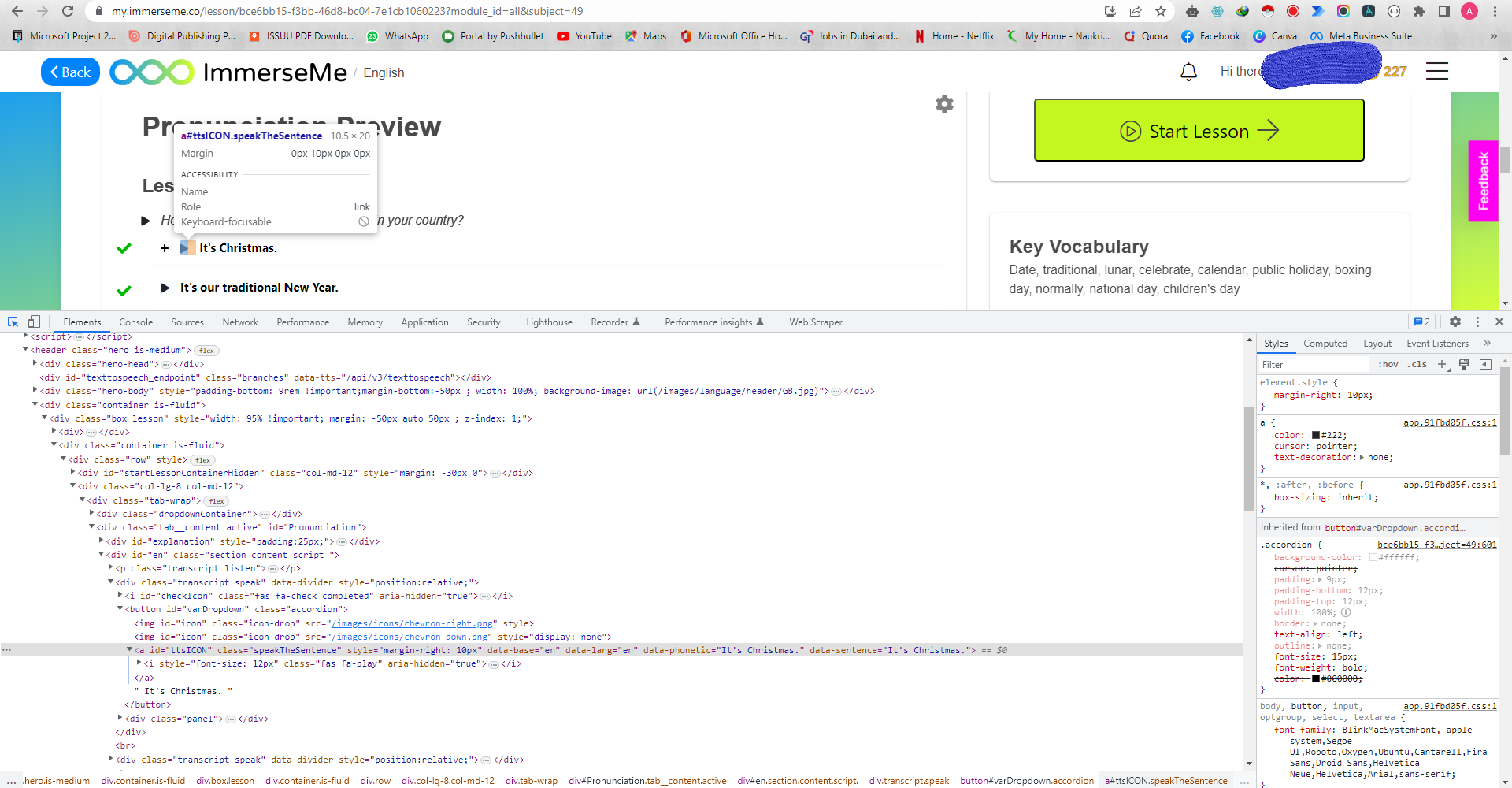Toggle the computed styles sidebar icon

coord(1485,364)
